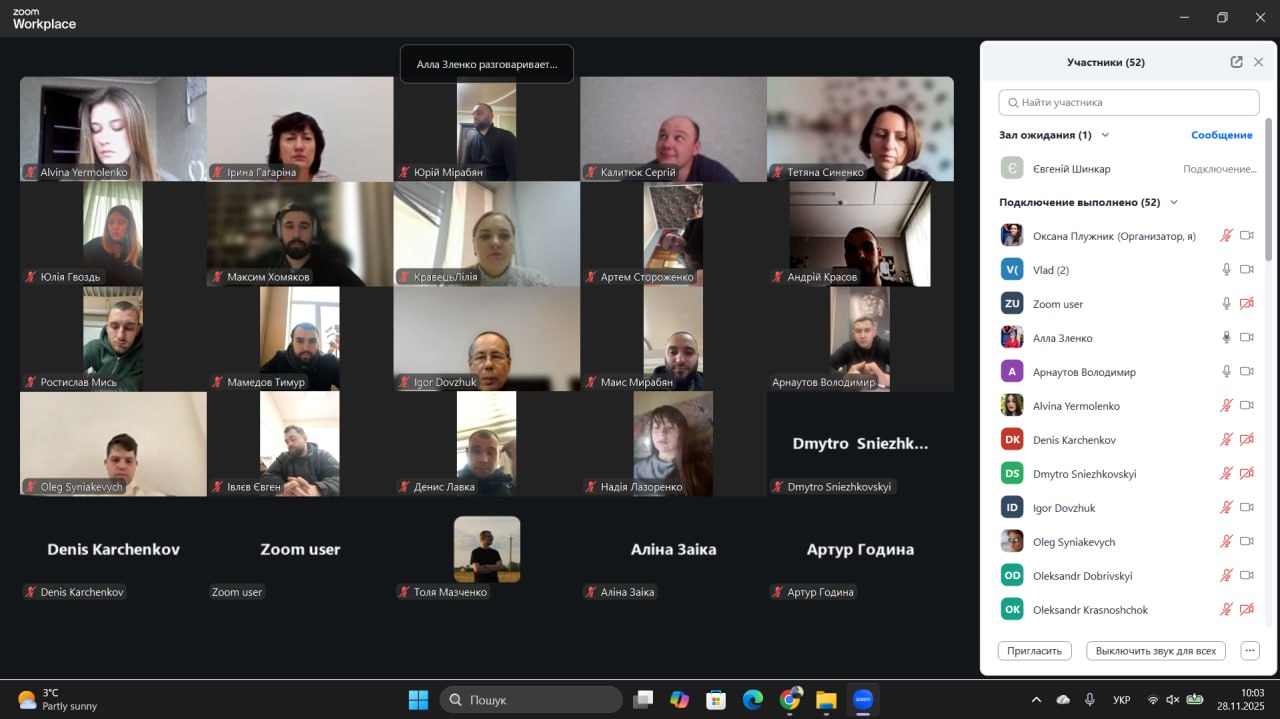Click disabled camera icon for Zoom user
The height and width of the screenshot is (719, 1280).
coord(1246,304)
